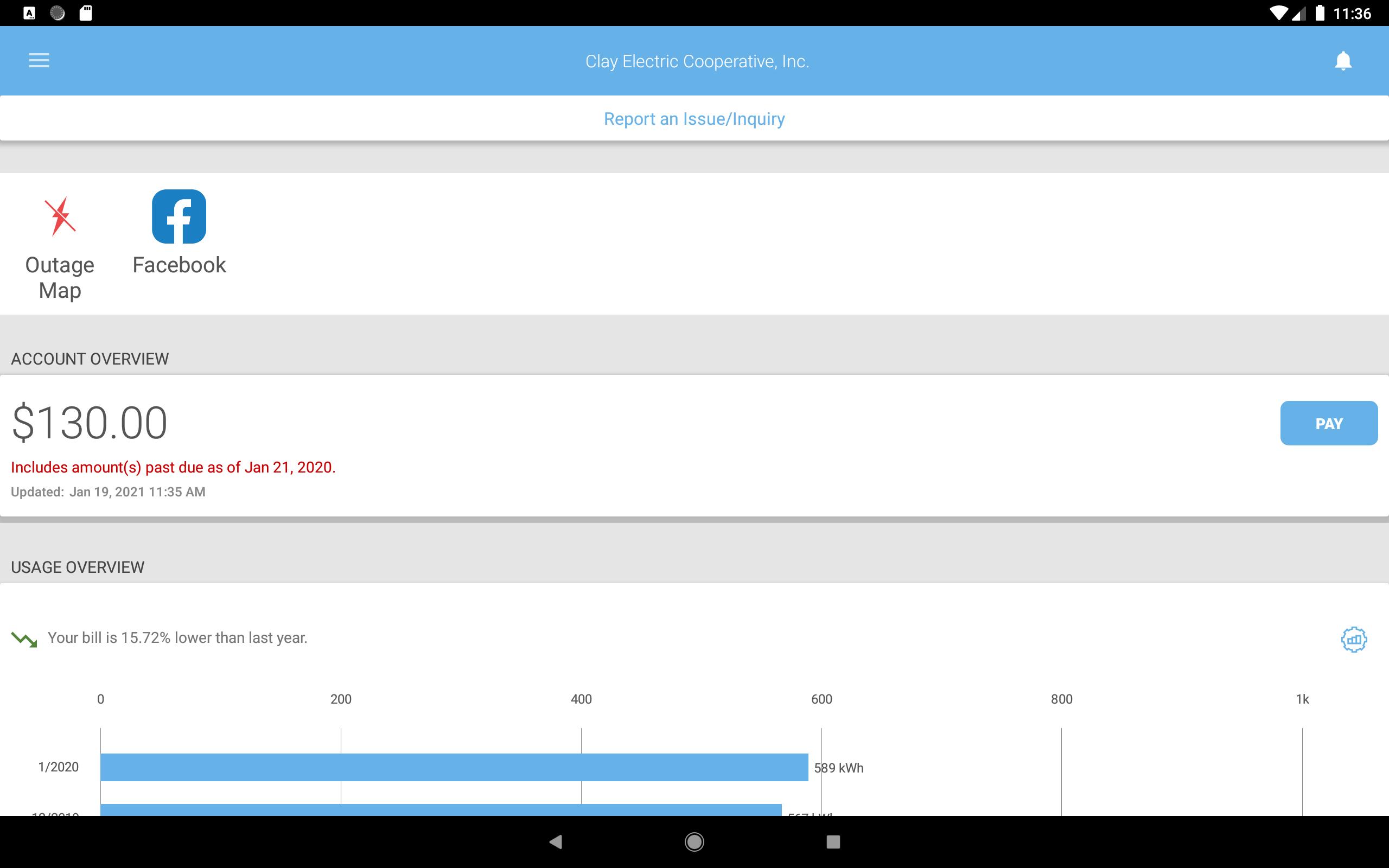Image resolution: width=1389 pixels, height=868 pixels.
Task: Tap the $130.00 balance amount
Action: 90,423
